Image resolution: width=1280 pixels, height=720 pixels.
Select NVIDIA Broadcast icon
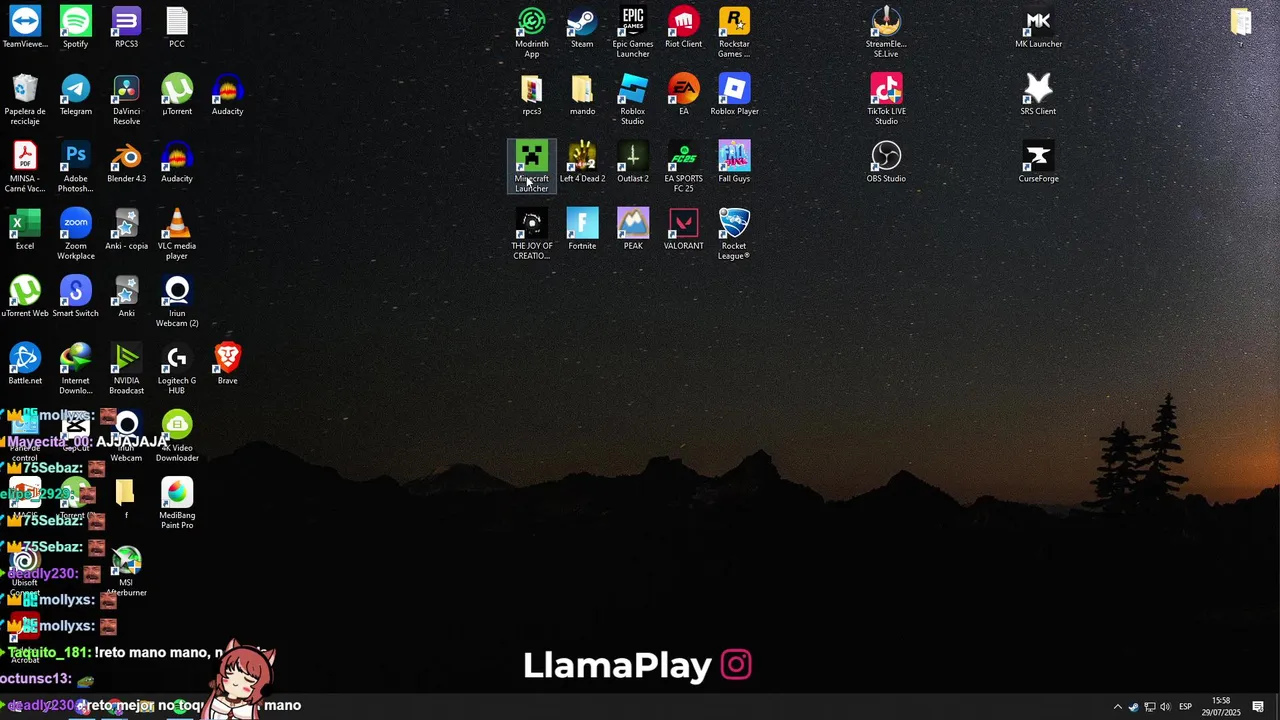pyautogui.click(x=126, y=368)
